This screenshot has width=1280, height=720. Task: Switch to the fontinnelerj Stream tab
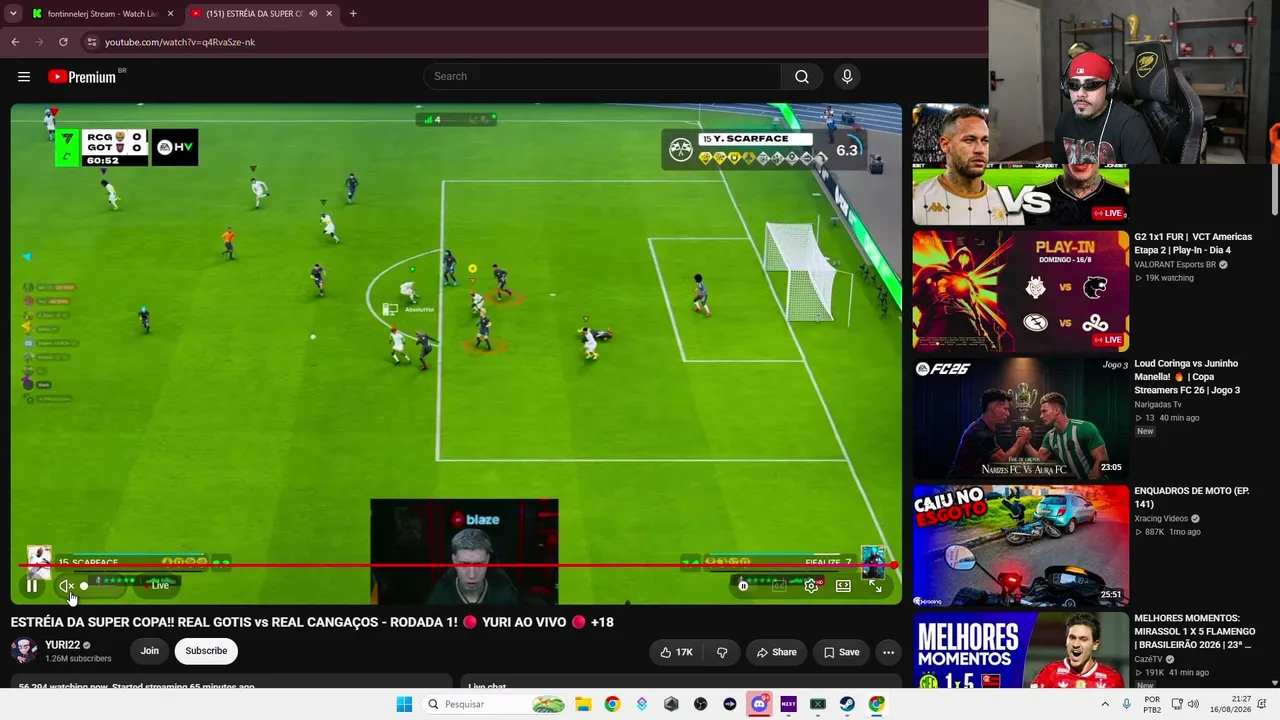click(x=103, y=14)
